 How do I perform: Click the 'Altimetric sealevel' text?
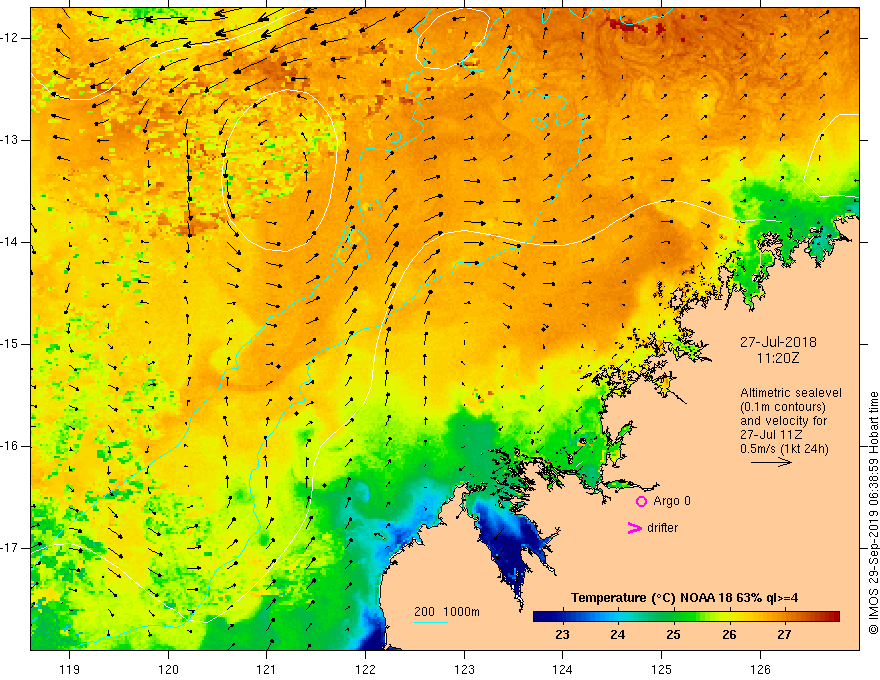(x=791, y=393)
